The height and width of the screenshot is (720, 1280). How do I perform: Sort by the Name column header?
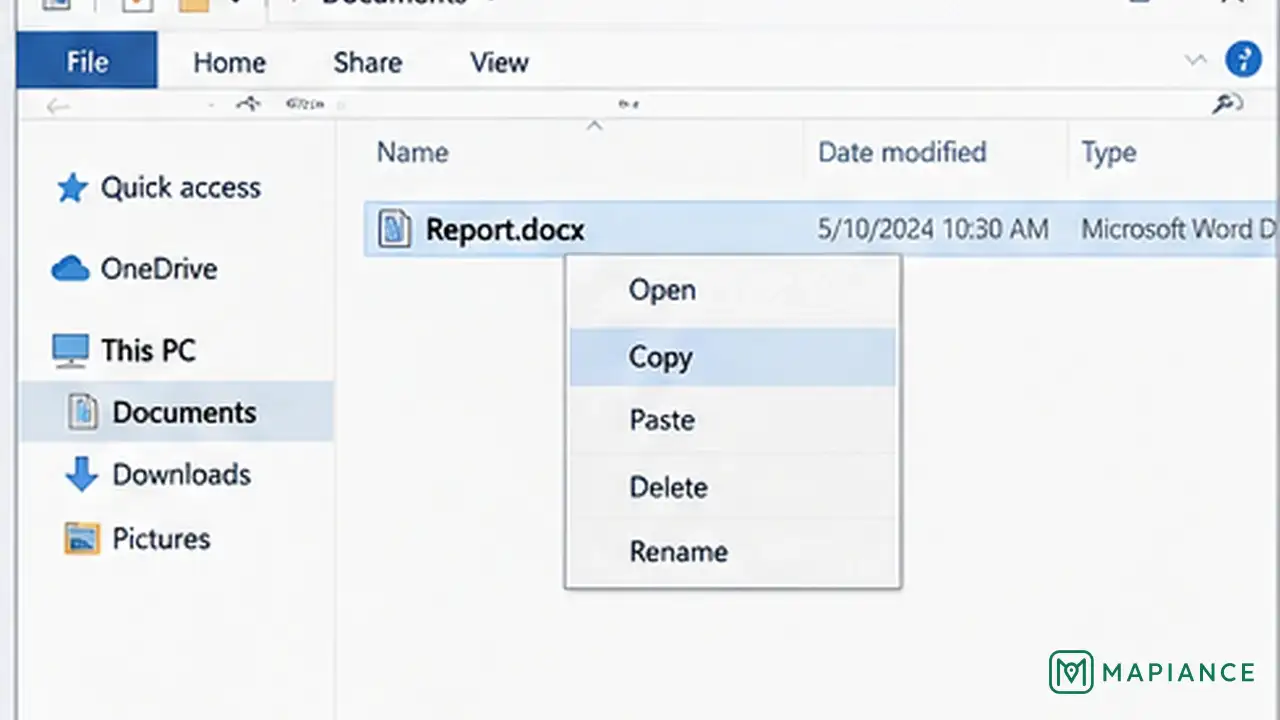pos(412,153)
